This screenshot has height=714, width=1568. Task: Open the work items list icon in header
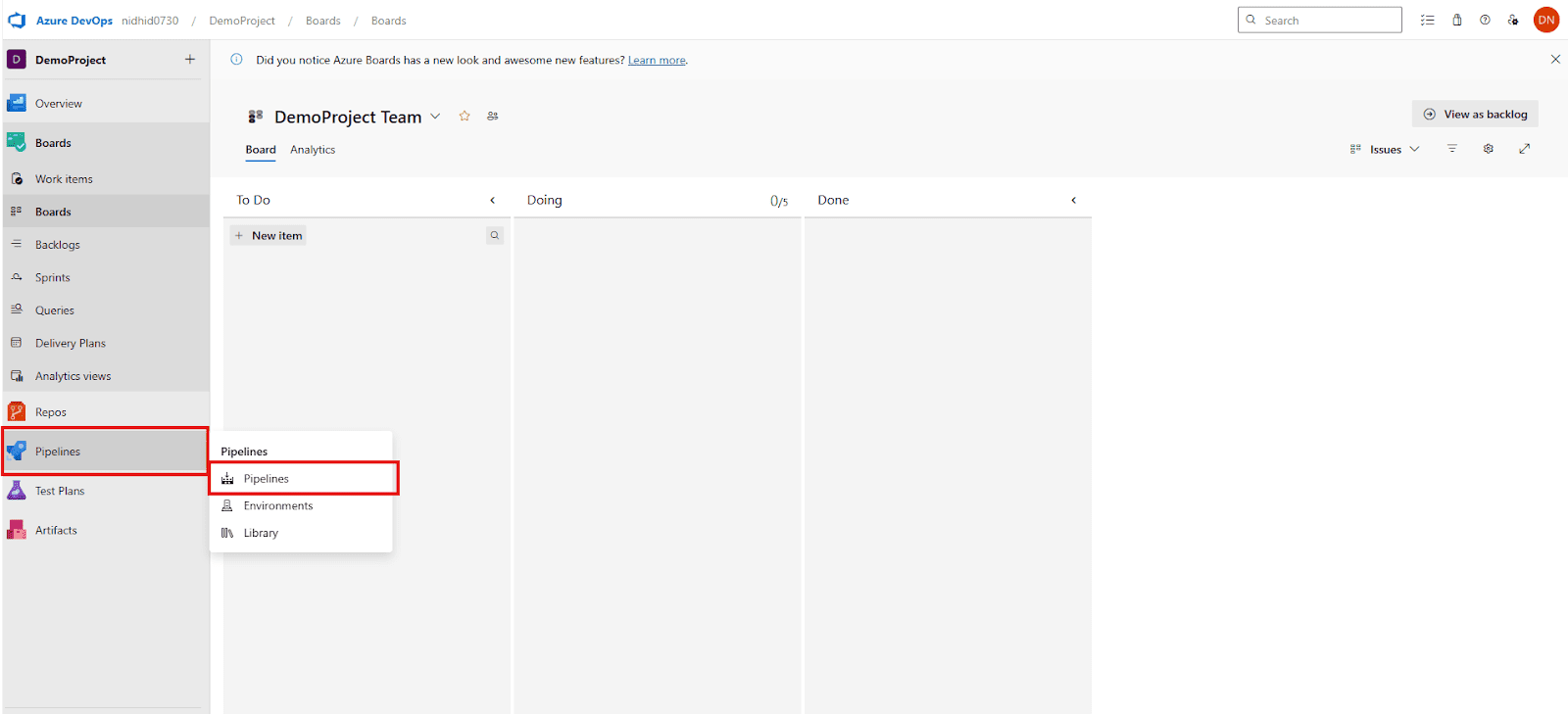1428,20
